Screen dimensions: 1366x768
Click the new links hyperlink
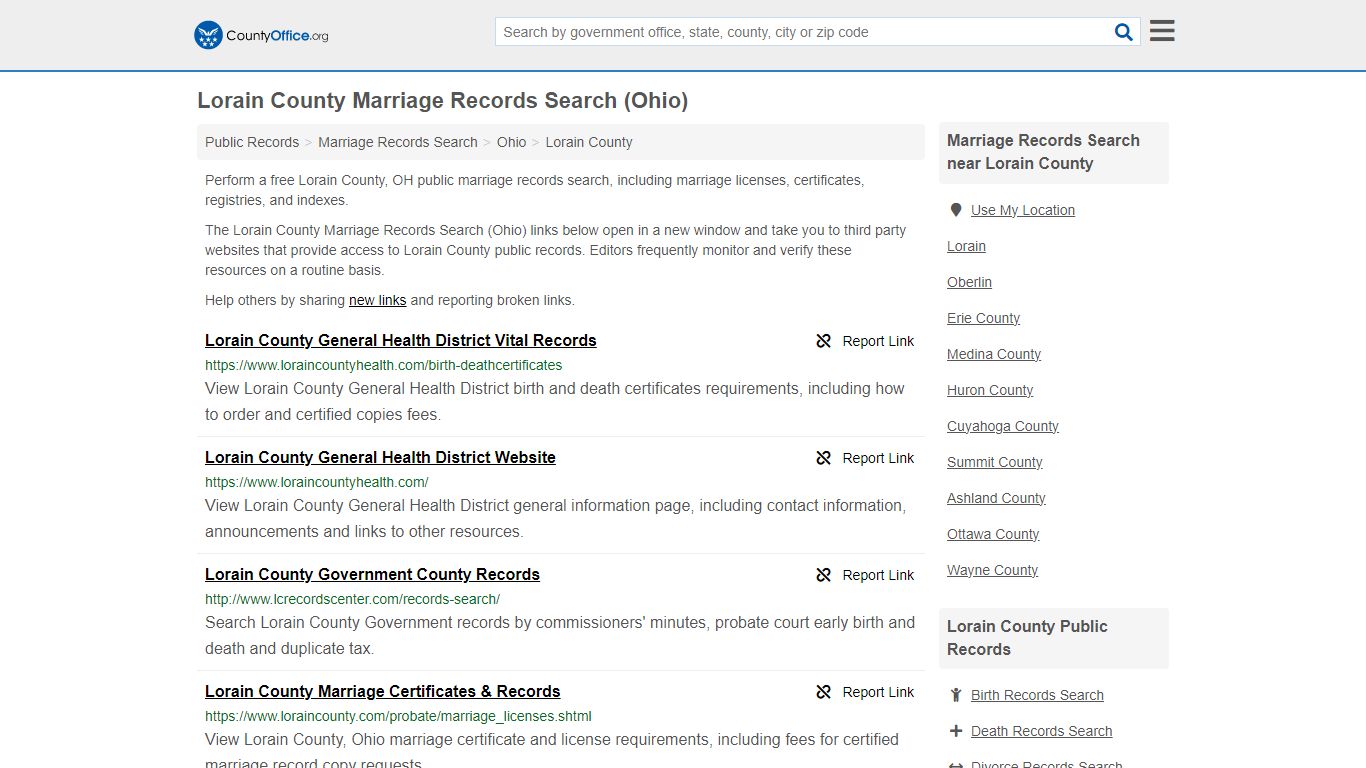[377, 300]
